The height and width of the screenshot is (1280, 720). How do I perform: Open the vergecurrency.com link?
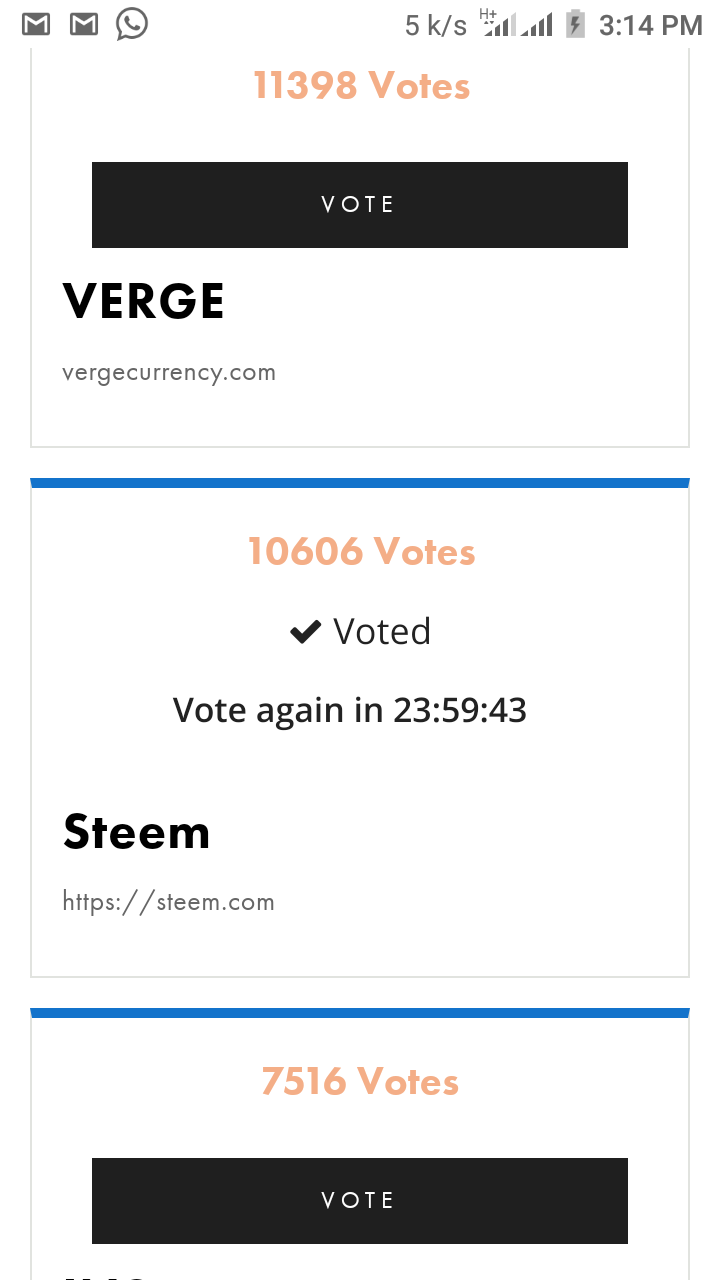pos(169,373)
